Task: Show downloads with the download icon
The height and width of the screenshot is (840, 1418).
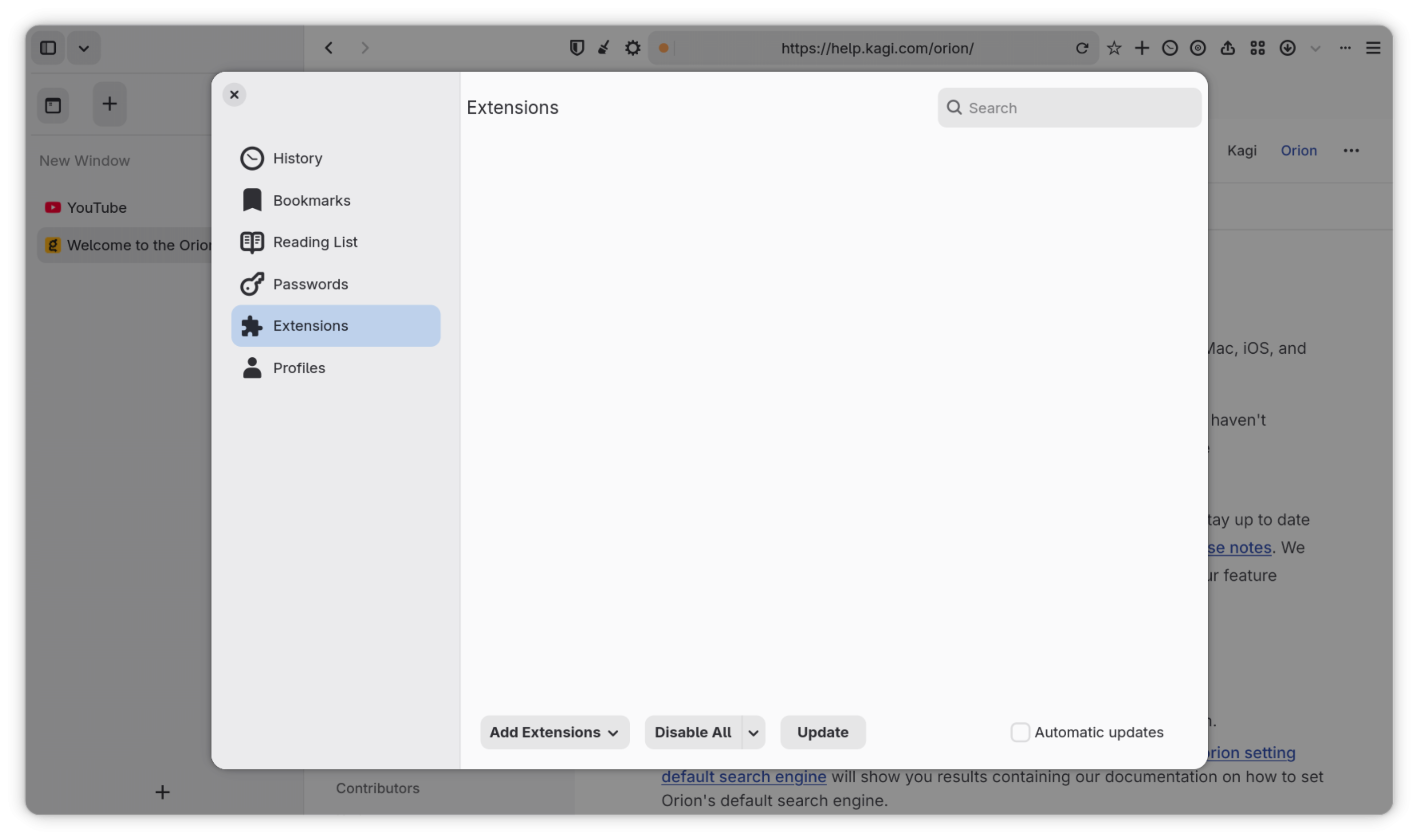Action: [1288, 48]
